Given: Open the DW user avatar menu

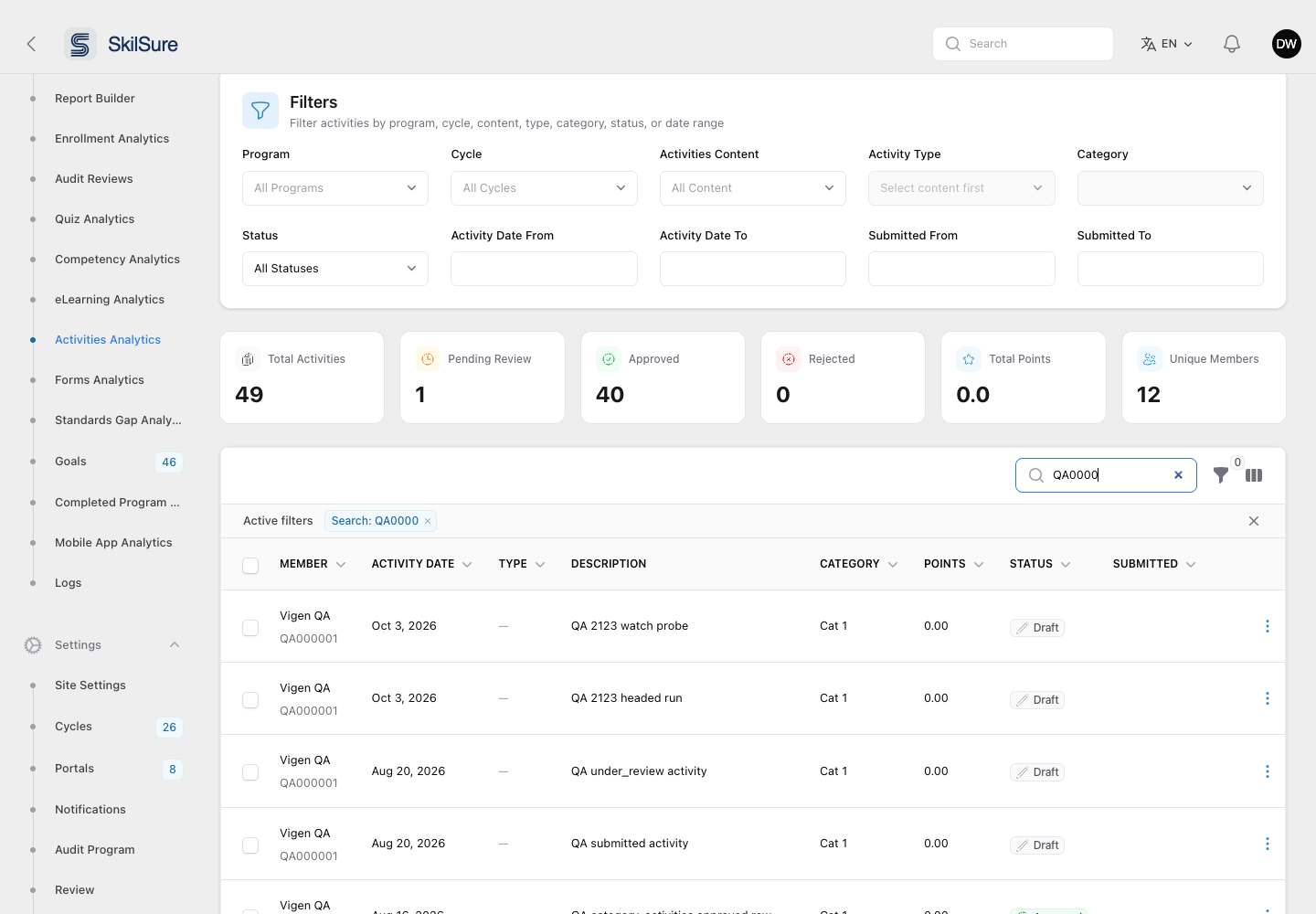Looking at the screenshot, I should click(1287, 44).
